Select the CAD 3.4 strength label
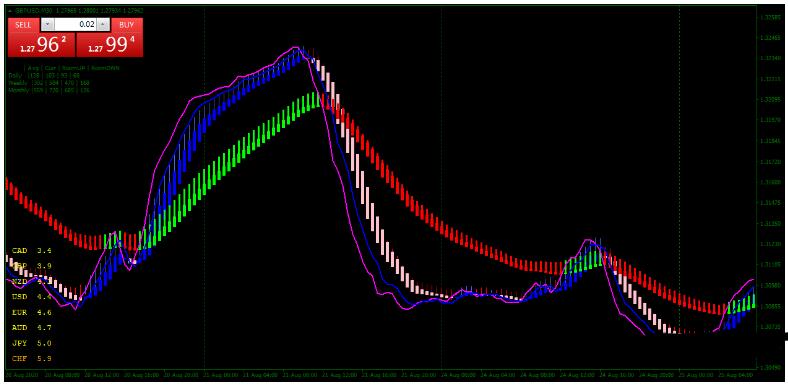Viewport: 788px width, 388px height. tap(31, 250)
